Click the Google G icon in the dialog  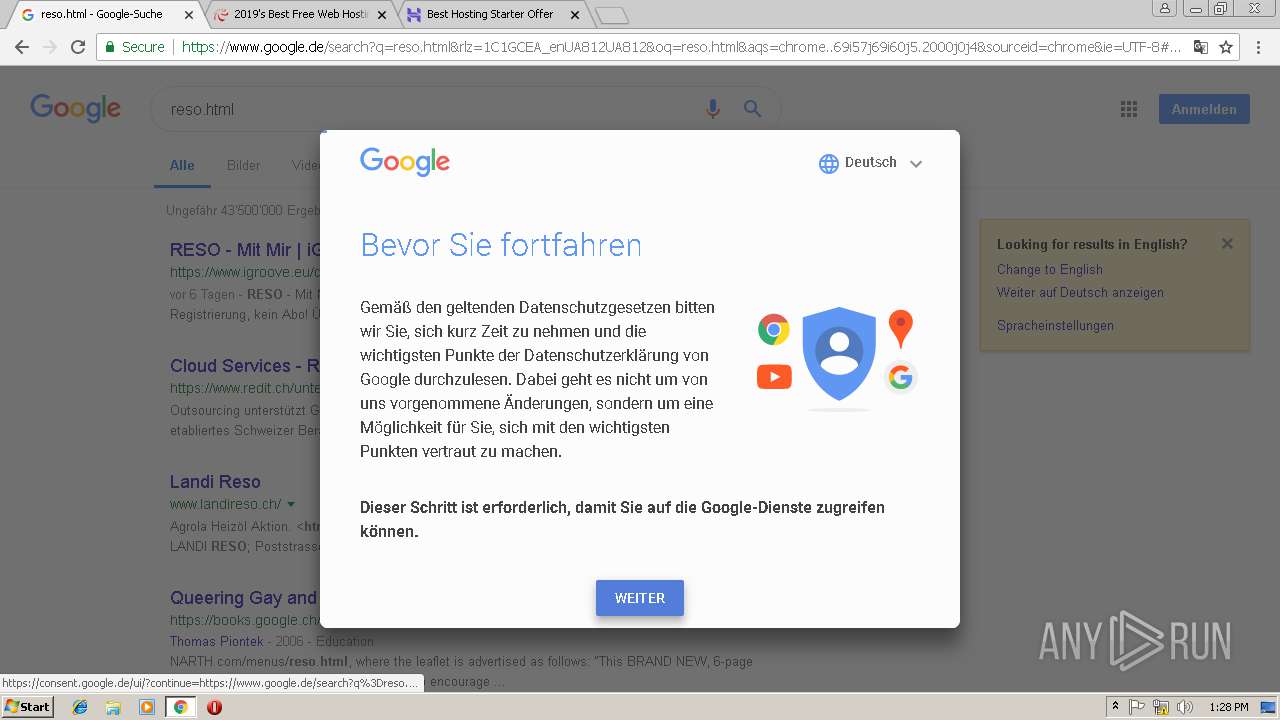pos(901,377)
